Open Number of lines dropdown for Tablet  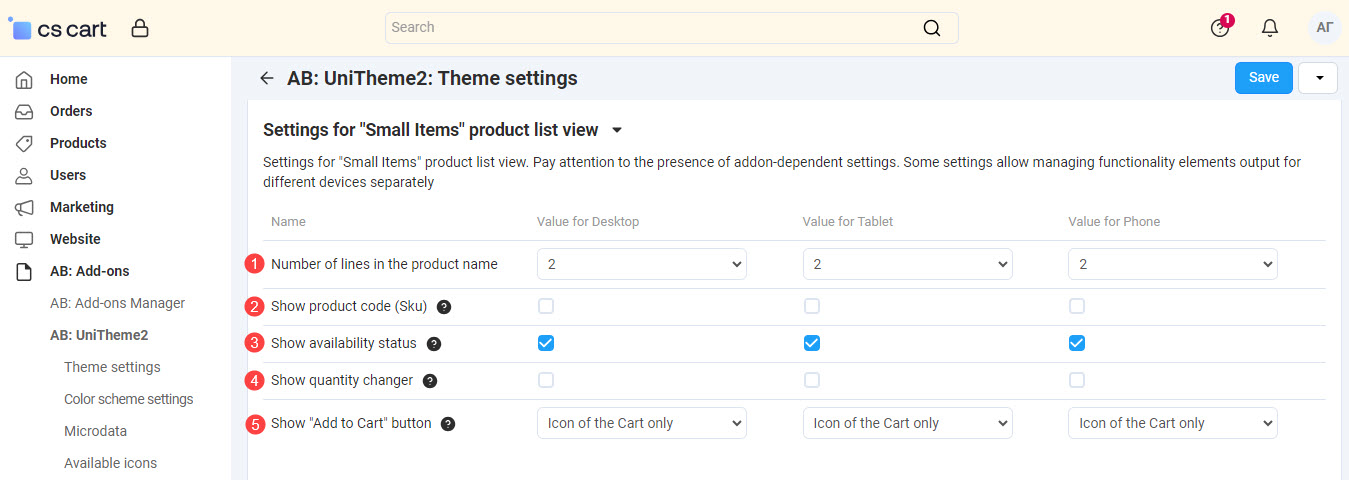pos(908,264)
